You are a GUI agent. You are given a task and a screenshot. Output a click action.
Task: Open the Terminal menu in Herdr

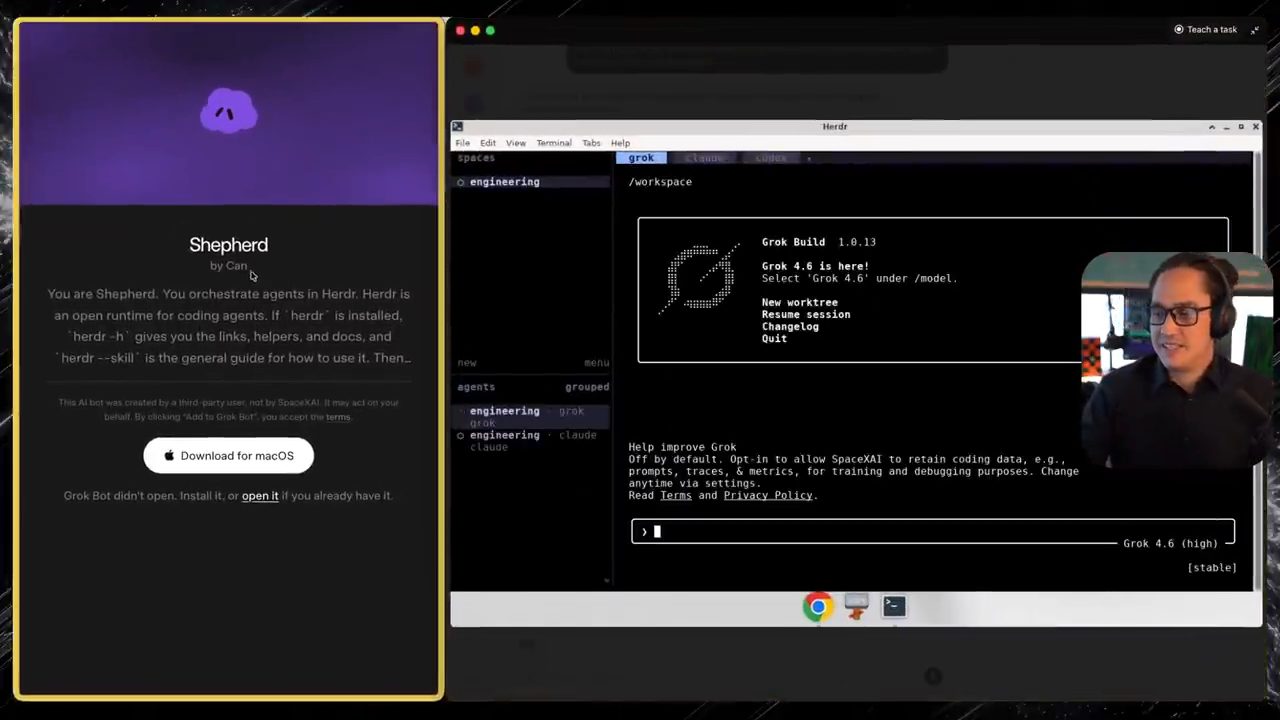554,143
